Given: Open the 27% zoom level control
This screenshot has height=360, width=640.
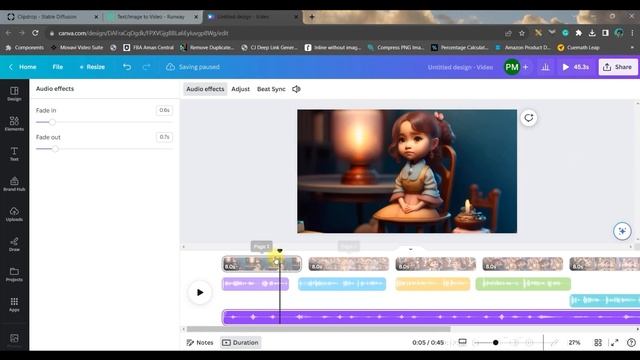Looking at the screenshot, I should point(574,342).
